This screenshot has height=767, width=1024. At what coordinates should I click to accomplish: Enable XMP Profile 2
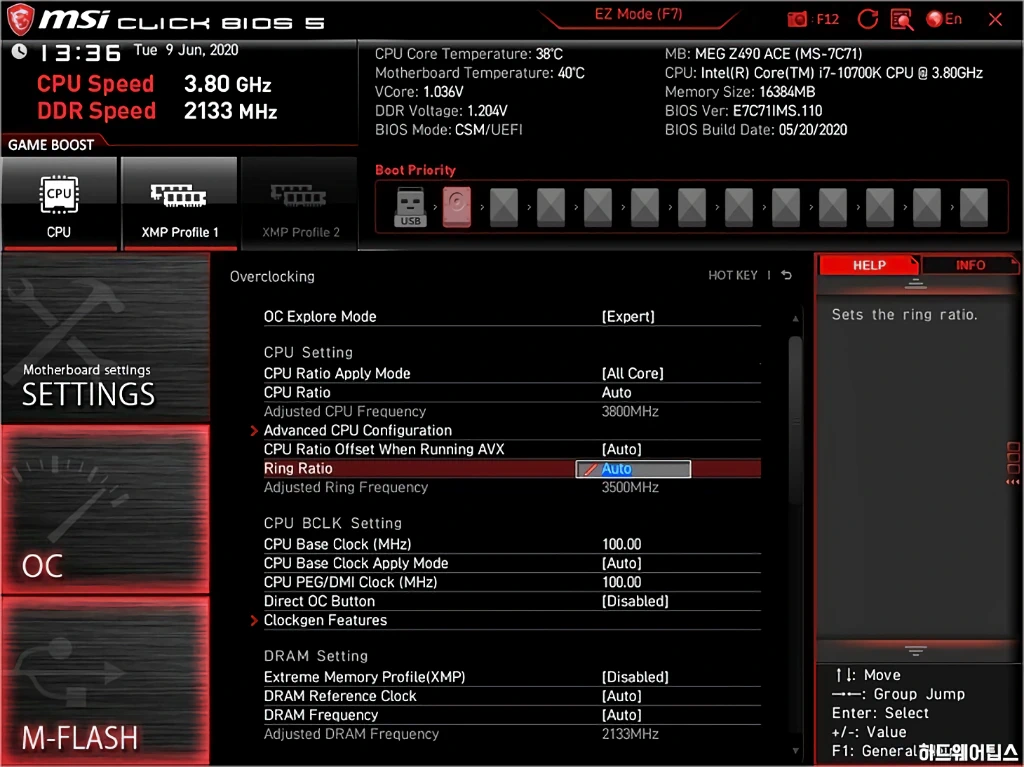point(300,203)
